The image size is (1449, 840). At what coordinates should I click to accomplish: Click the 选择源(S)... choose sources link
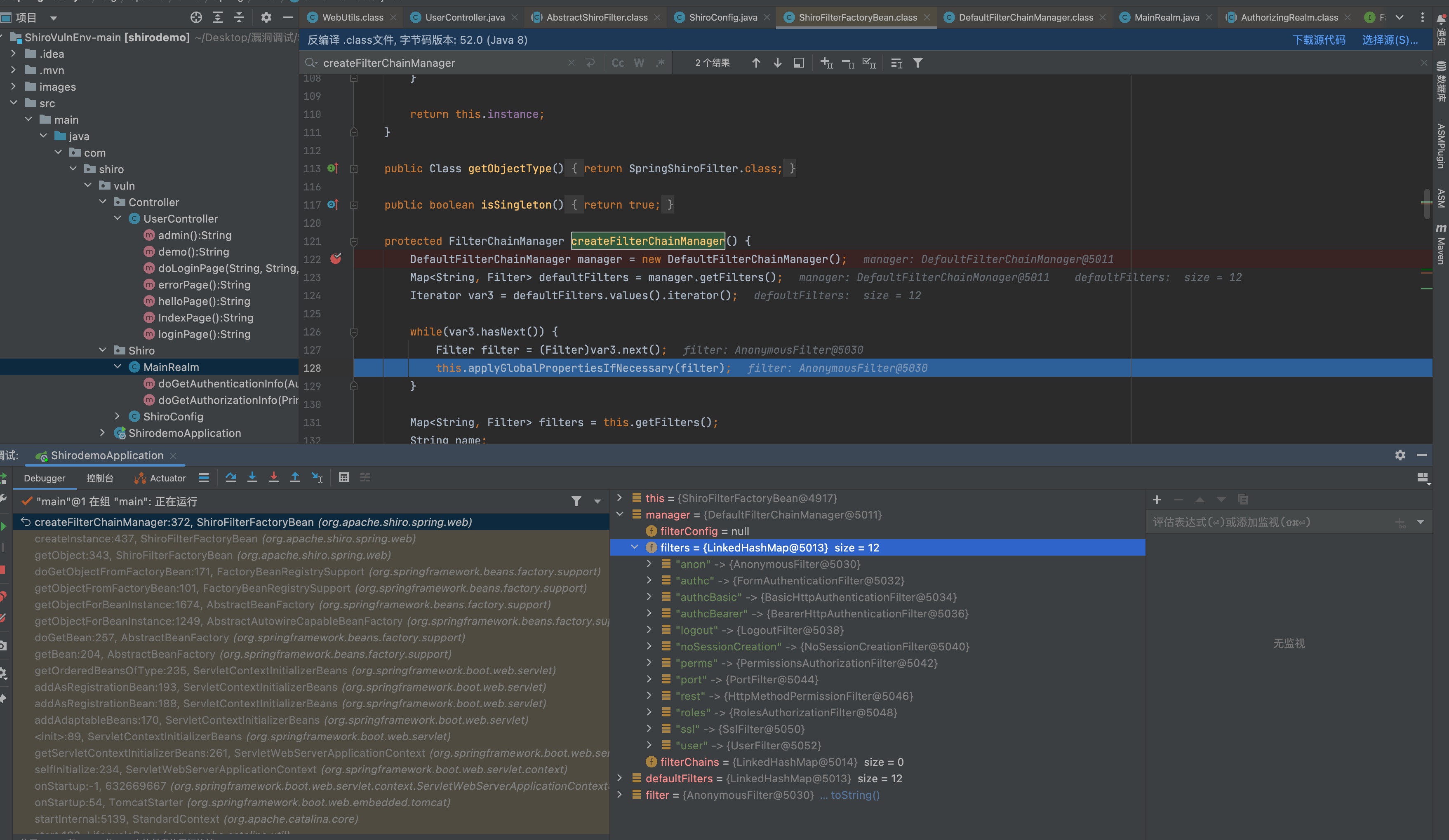pos(1390,40)
